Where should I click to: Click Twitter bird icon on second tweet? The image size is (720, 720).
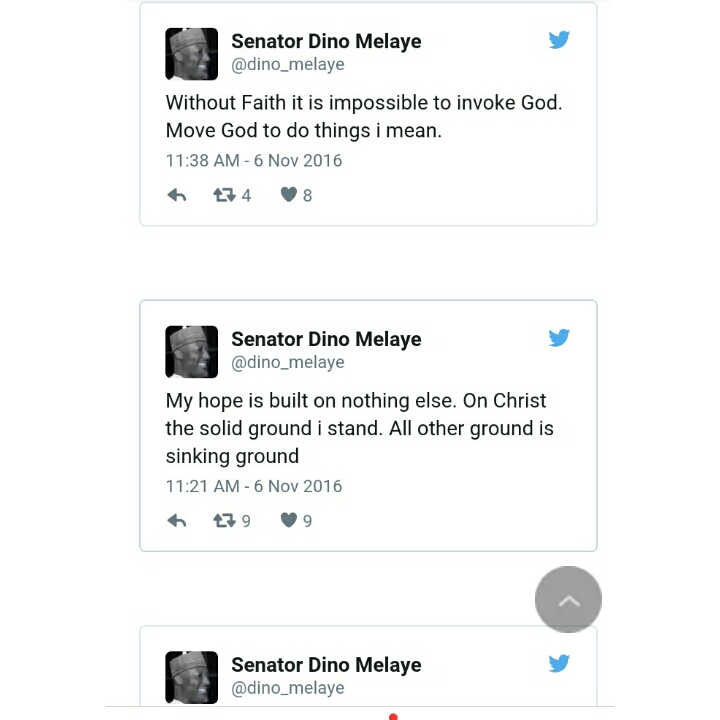(x=559, y=338)
